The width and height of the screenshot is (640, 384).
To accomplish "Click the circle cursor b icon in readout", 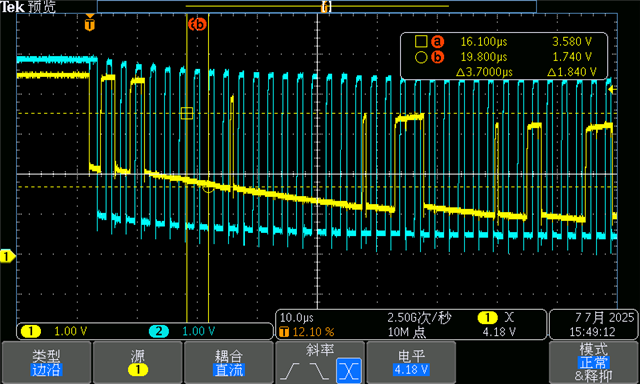I will coord(421,57).
